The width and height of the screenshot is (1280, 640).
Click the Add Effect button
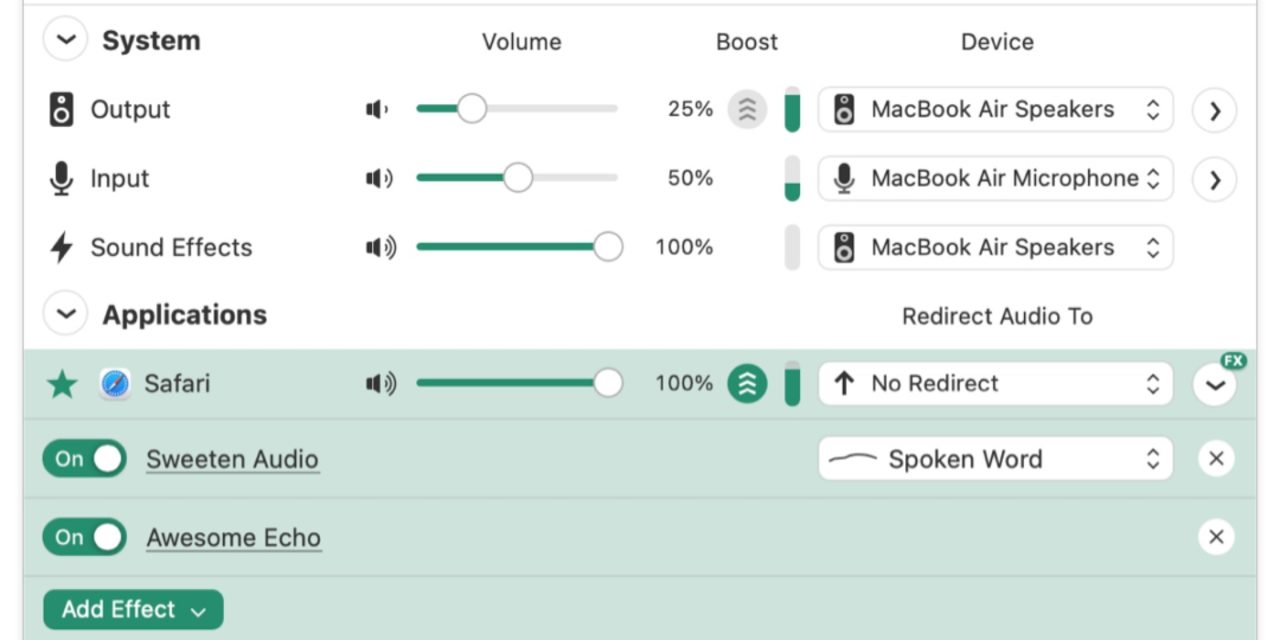[x=133, y=609]
